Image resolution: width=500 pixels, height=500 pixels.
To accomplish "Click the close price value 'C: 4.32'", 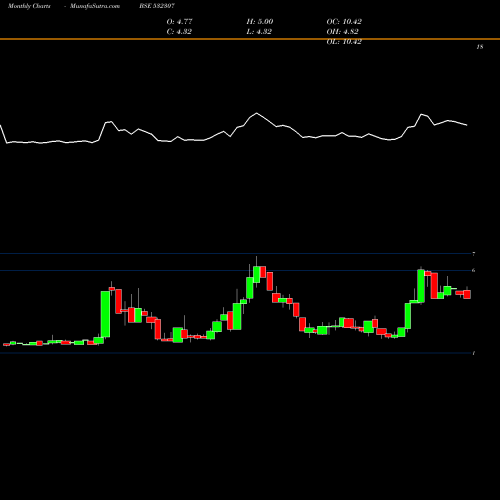I will 179,32.
